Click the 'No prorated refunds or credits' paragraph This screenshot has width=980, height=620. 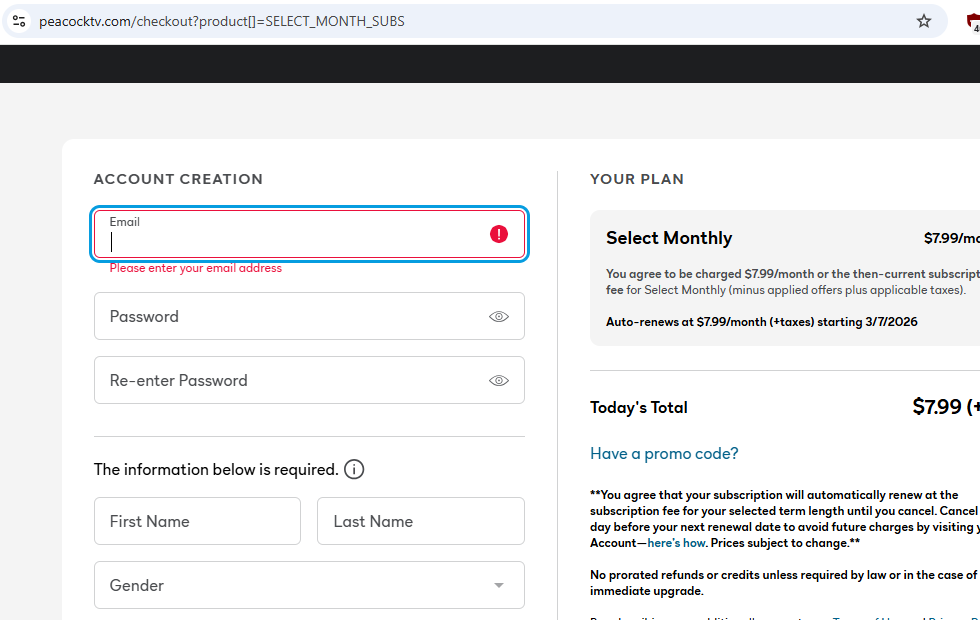784,583
